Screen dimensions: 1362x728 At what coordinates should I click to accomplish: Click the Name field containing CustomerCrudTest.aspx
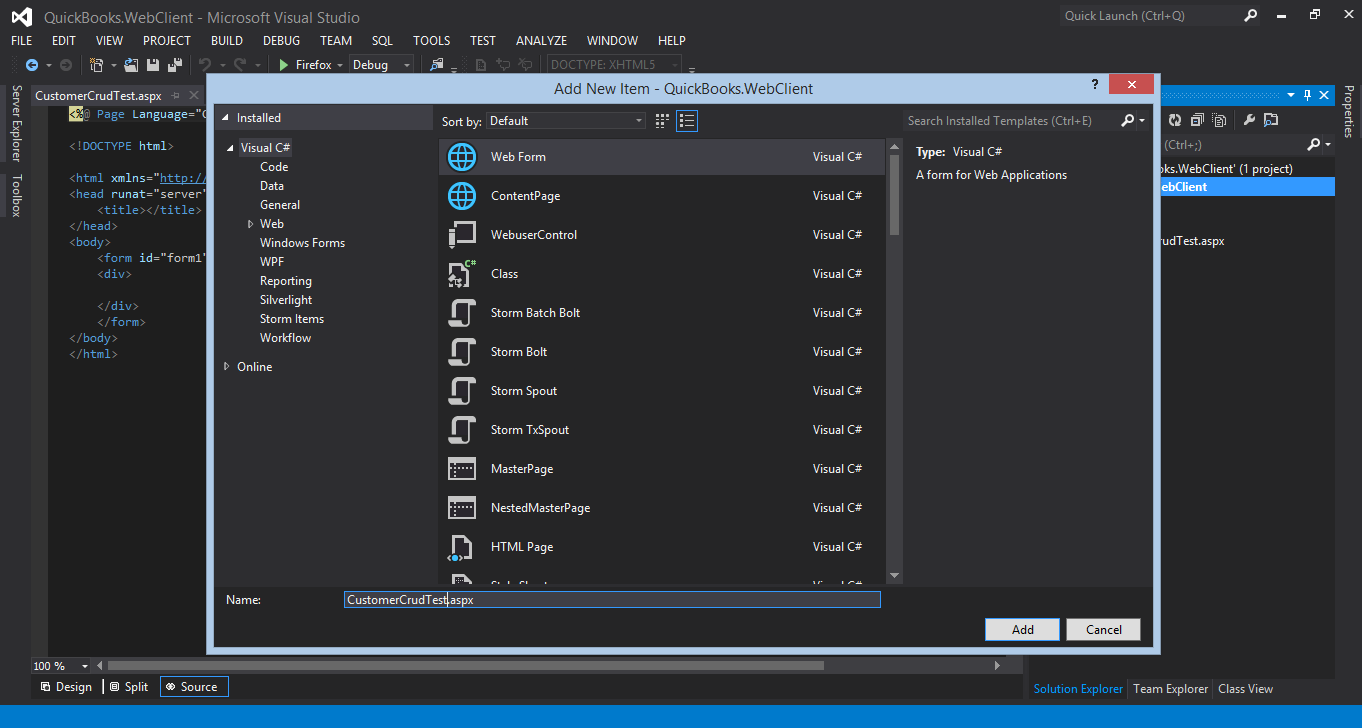click(612, 600)
